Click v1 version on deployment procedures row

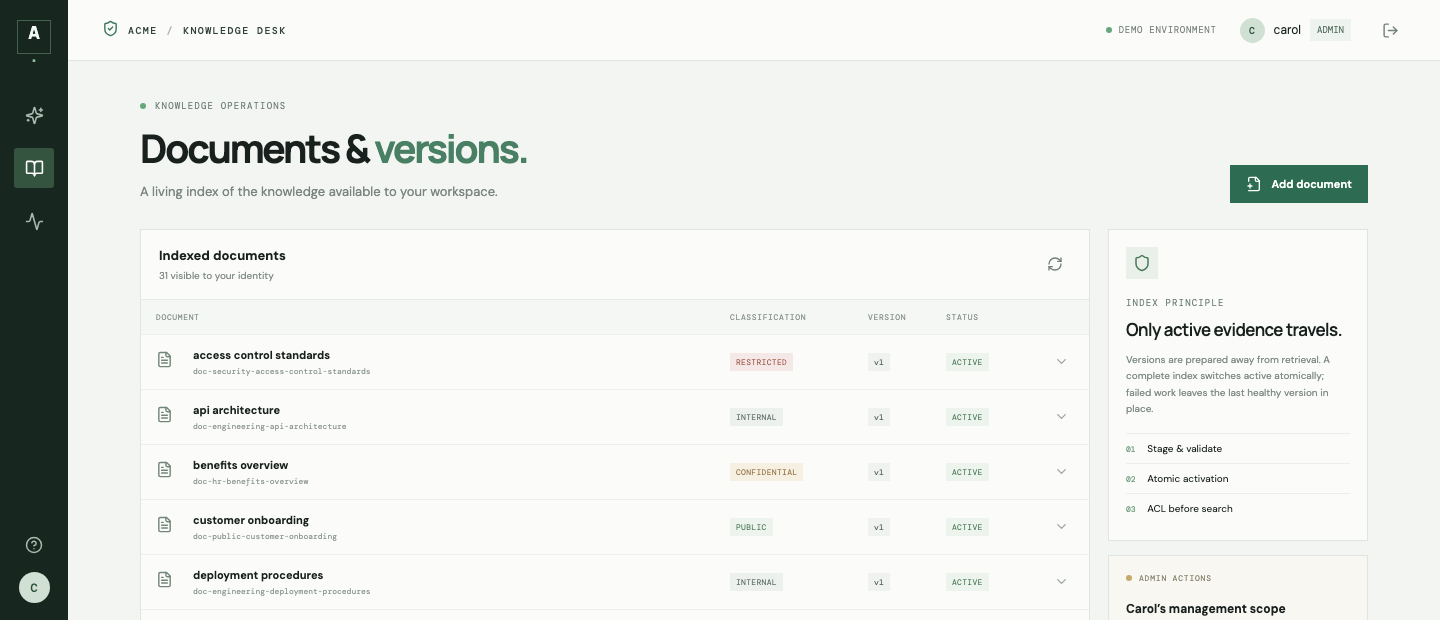click(x=879, y=582)
